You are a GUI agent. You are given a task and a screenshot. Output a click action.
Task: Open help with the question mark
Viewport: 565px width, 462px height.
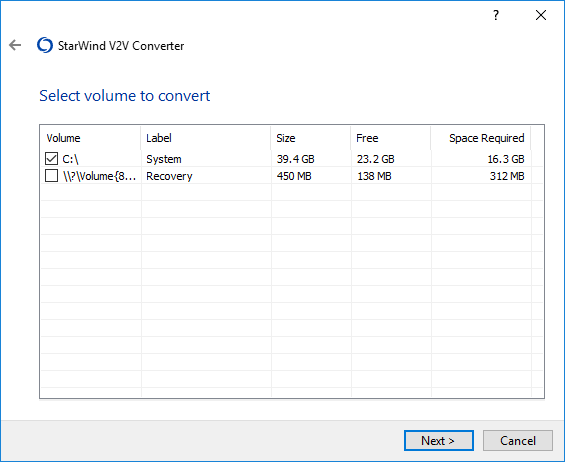[x=496, y=15]
